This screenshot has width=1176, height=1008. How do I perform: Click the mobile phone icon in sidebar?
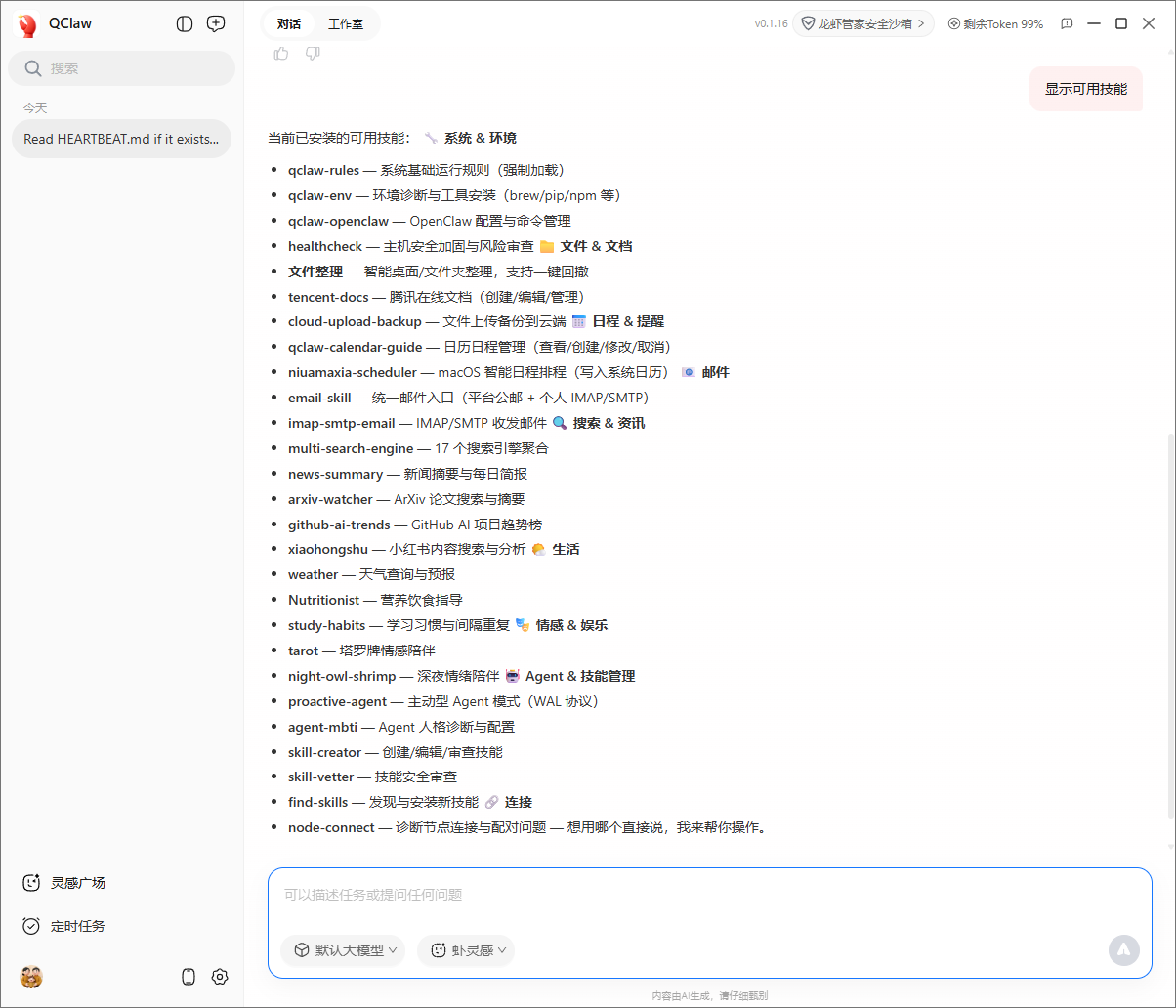point(189,977)
